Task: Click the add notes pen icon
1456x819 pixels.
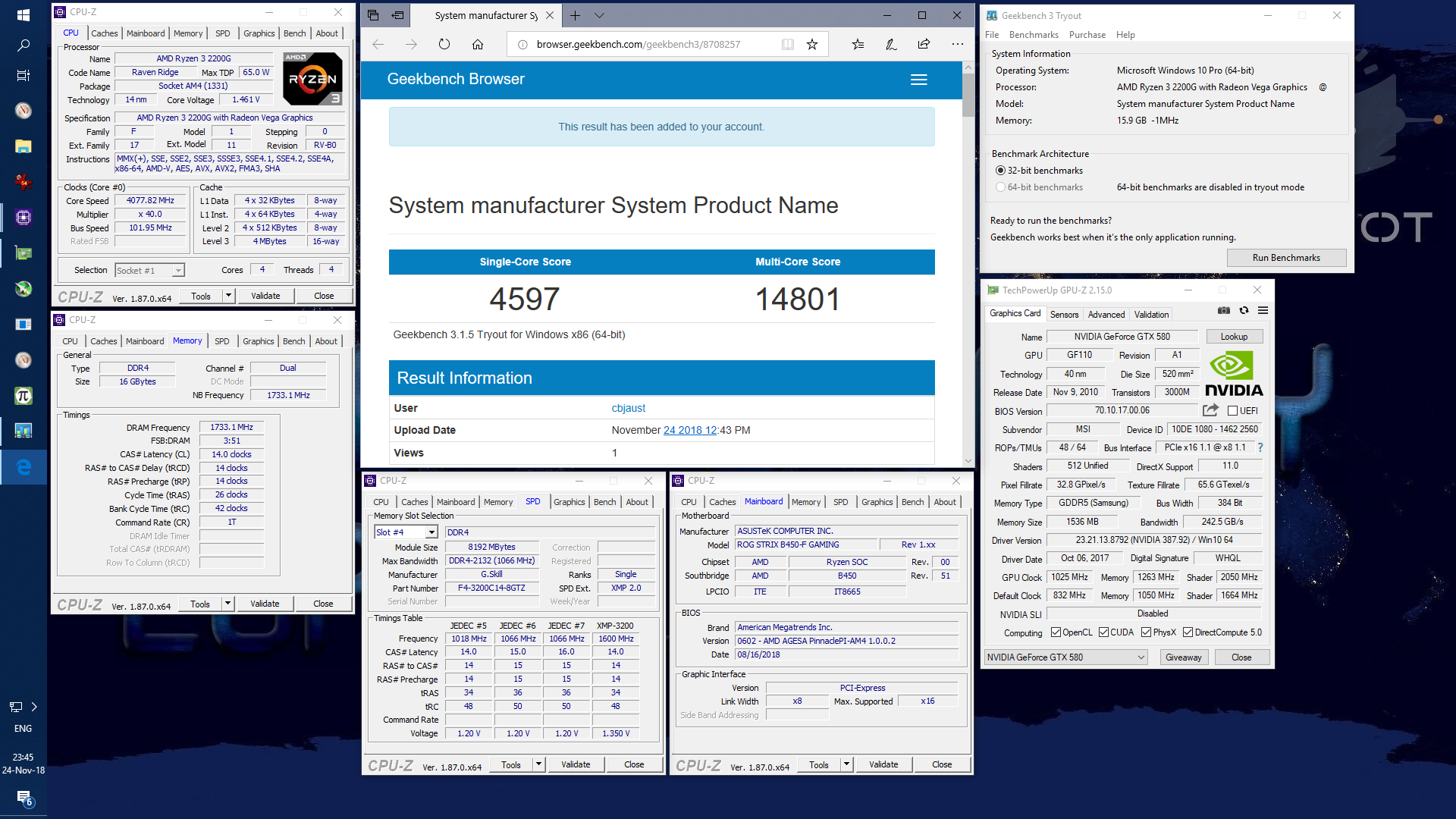Action: [891, 45]
